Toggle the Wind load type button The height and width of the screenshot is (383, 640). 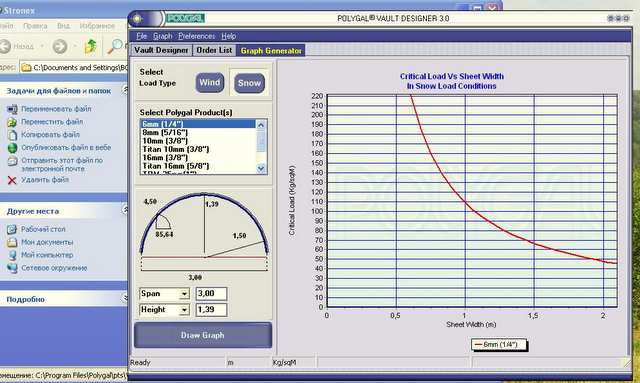click(x=210, y=83)
